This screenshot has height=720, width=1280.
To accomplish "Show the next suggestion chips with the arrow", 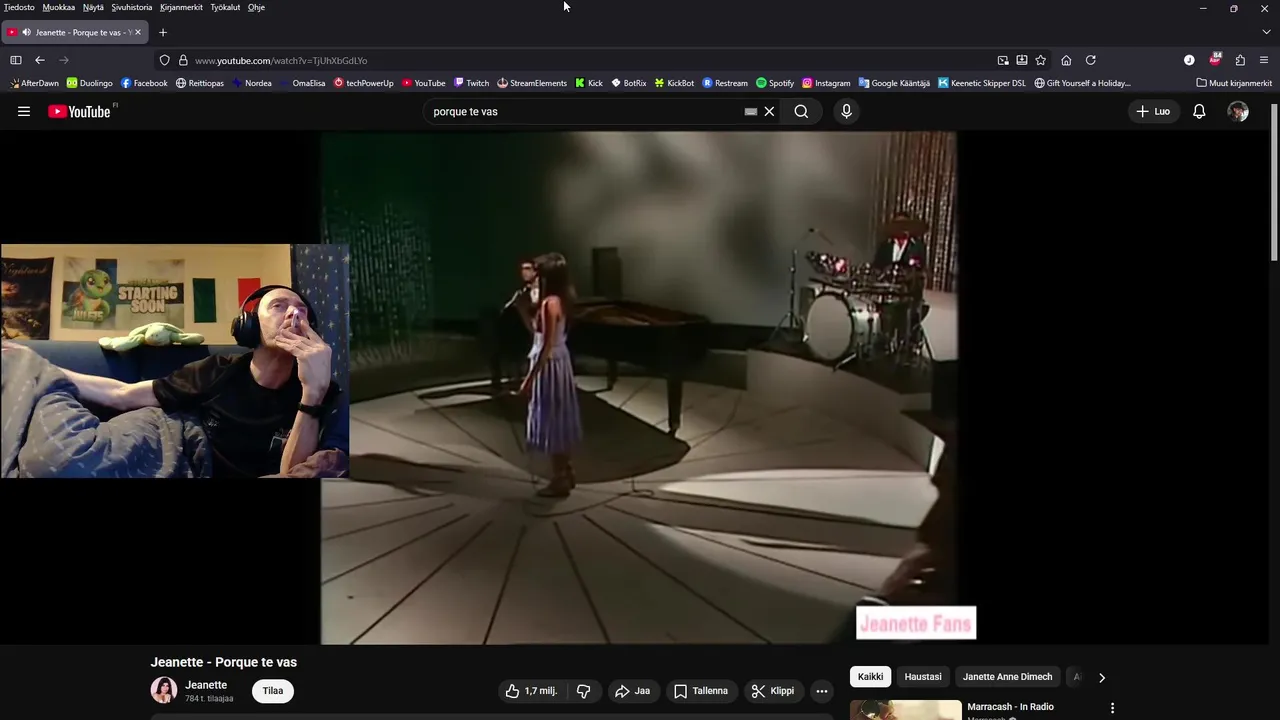I will click(x=1102, y=677).
